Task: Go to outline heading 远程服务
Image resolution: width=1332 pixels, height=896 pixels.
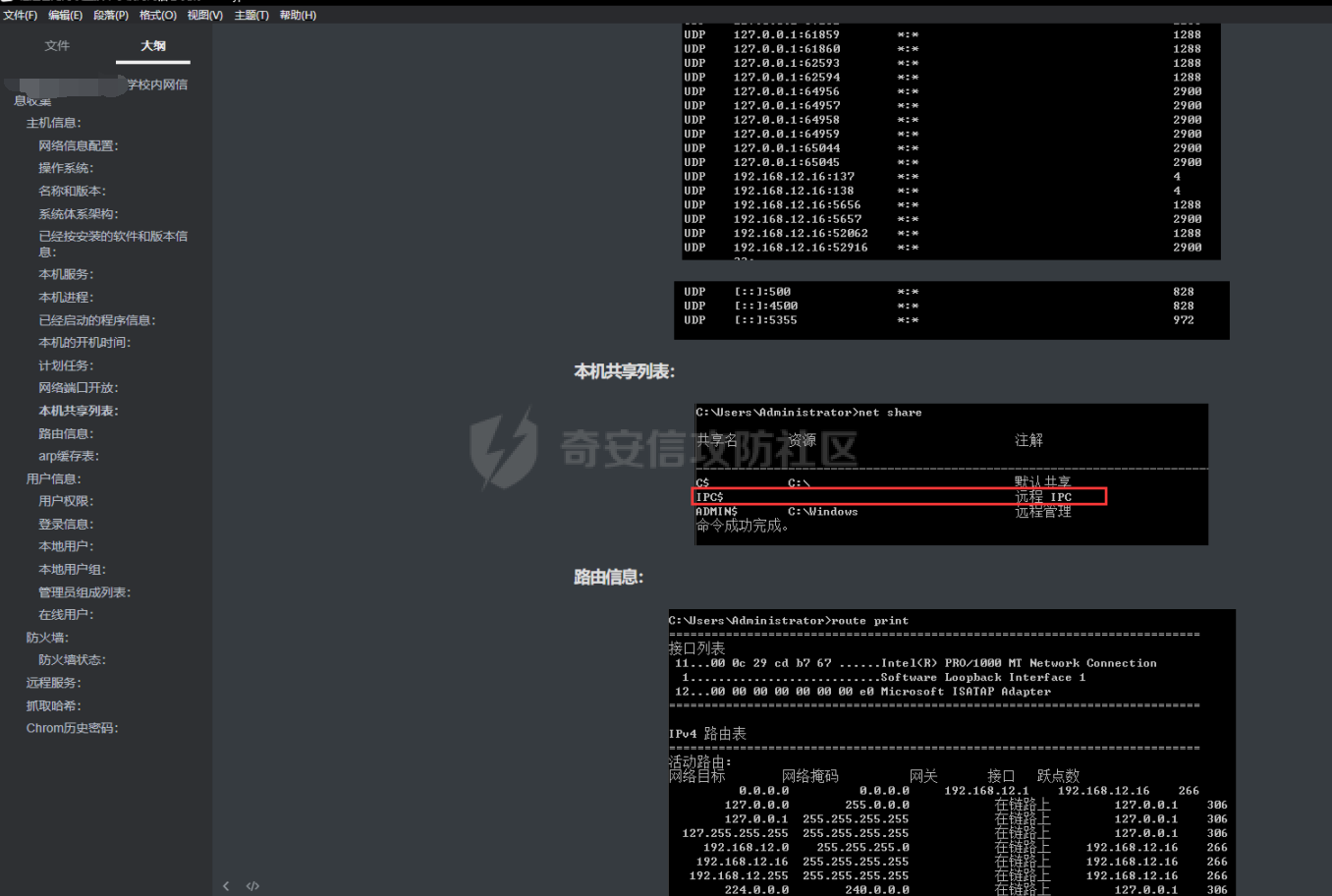Action: coord(54,683)
